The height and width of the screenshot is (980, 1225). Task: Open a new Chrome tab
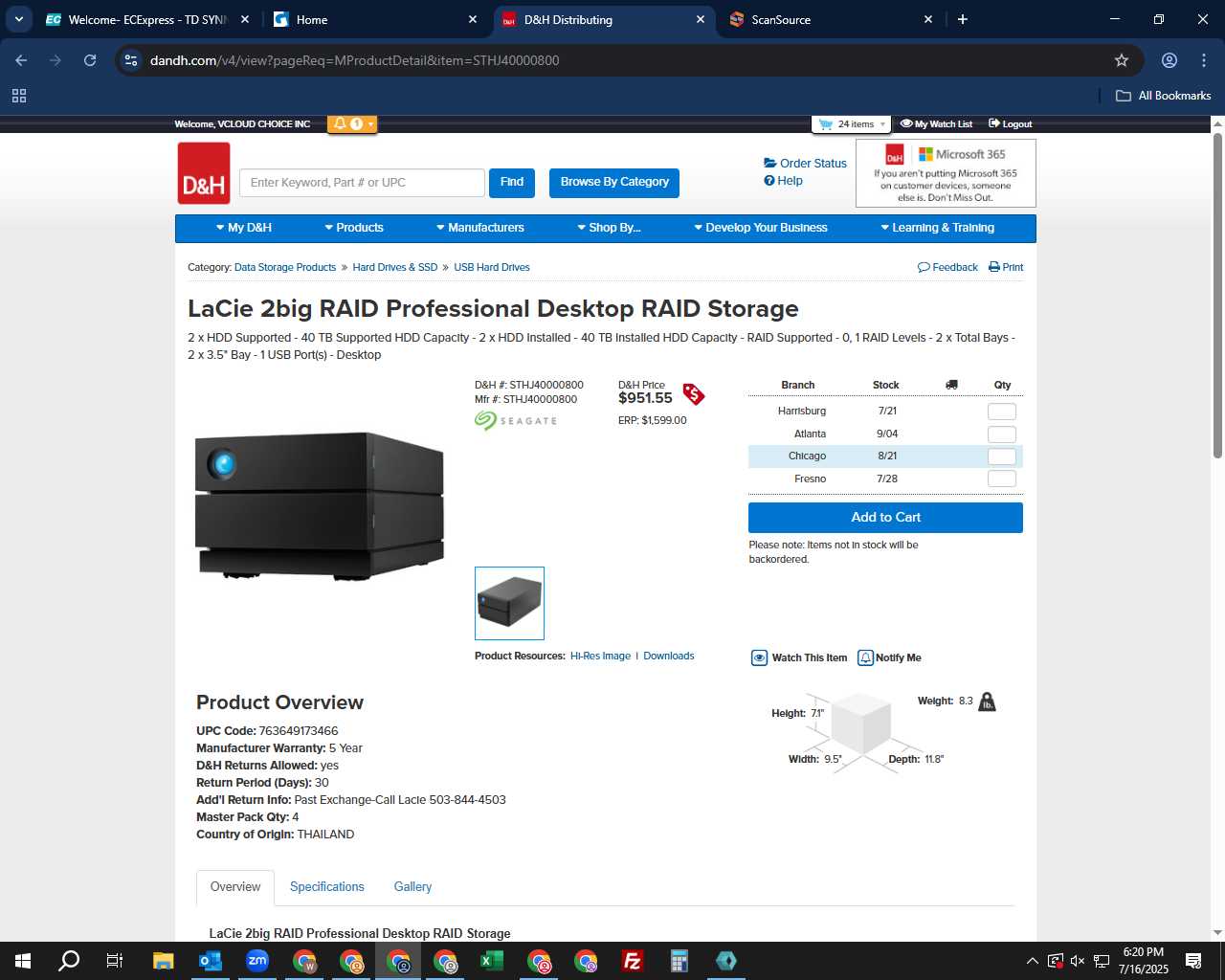963,19
